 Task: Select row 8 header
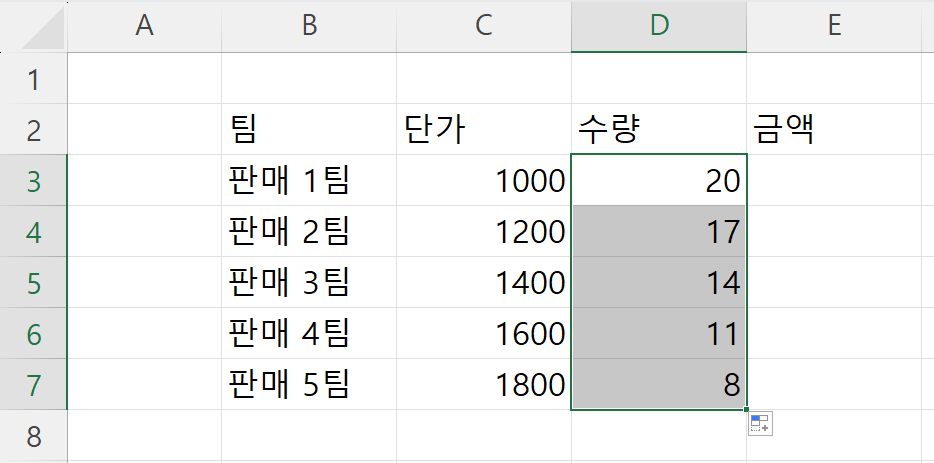click(x=33, y=436)
